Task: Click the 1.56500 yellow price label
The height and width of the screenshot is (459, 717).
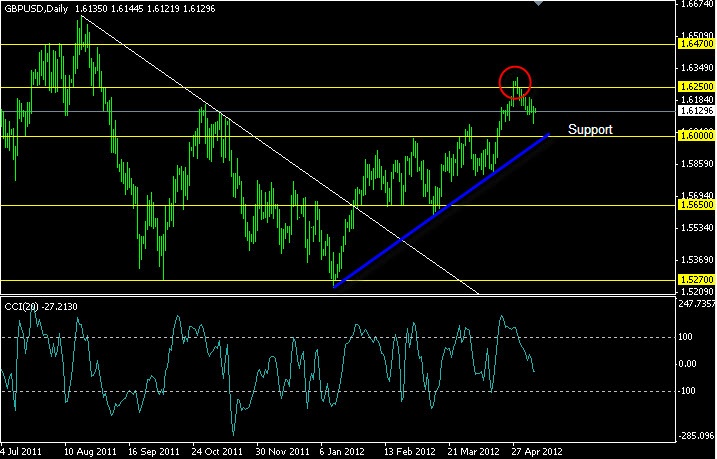Action: [696, 205]
